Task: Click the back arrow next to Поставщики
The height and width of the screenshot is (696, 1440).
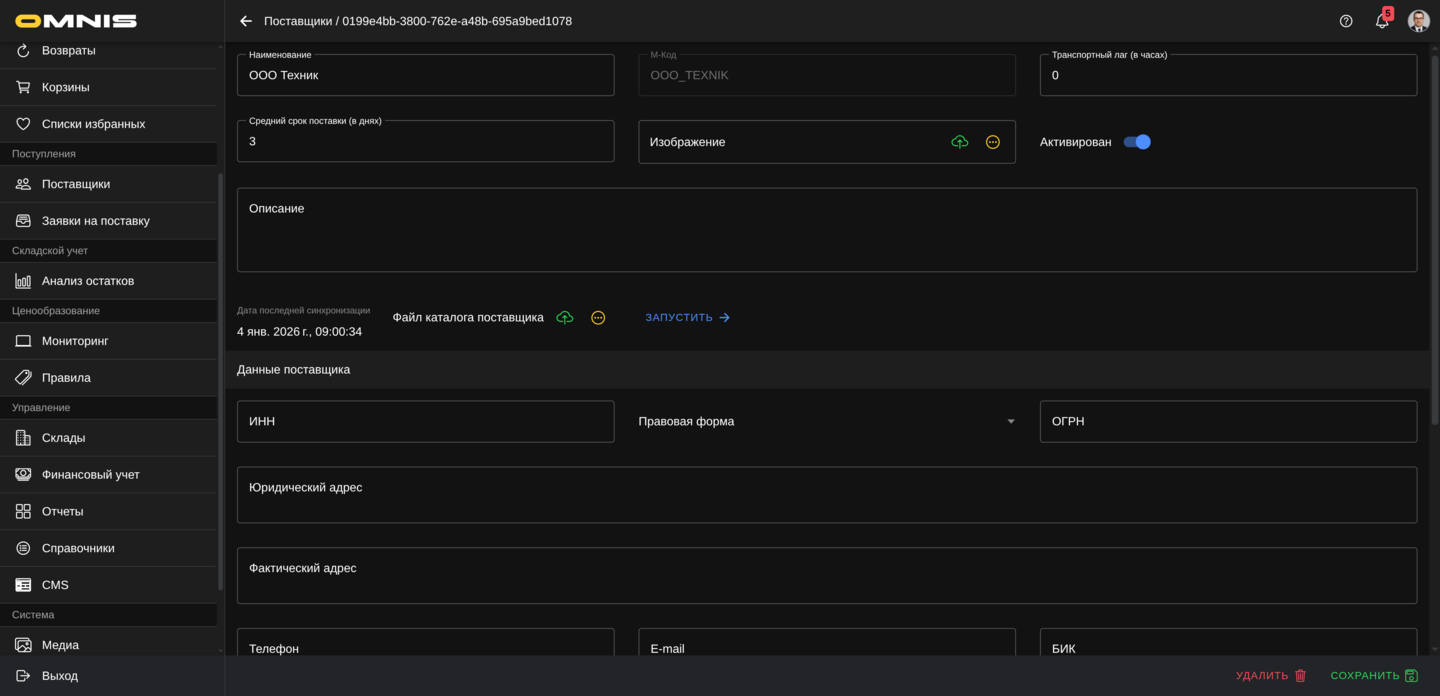Action: point(246,21)
